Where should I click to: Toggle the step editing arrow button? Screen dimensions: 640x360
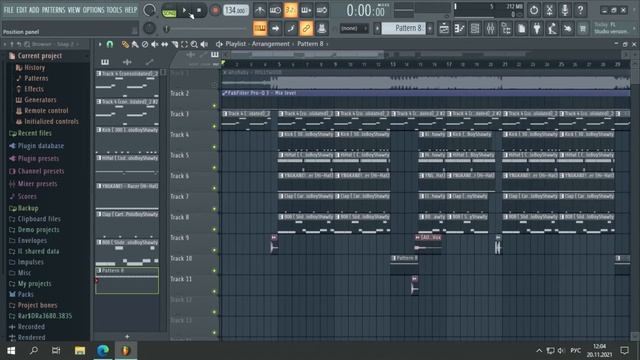pyautogui.click(x=275, y=28)
